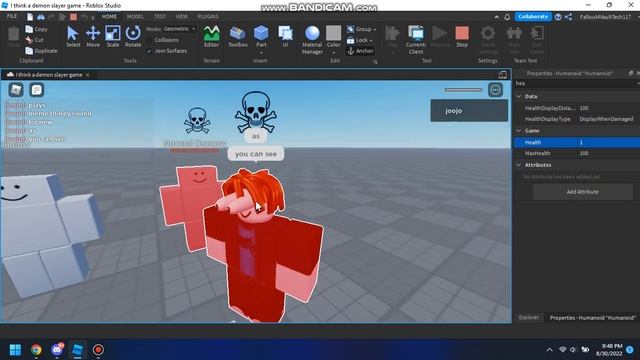Click the new file icon in quick access
The width and height of the screenshot is (640, 360).
tap(30, 17)
